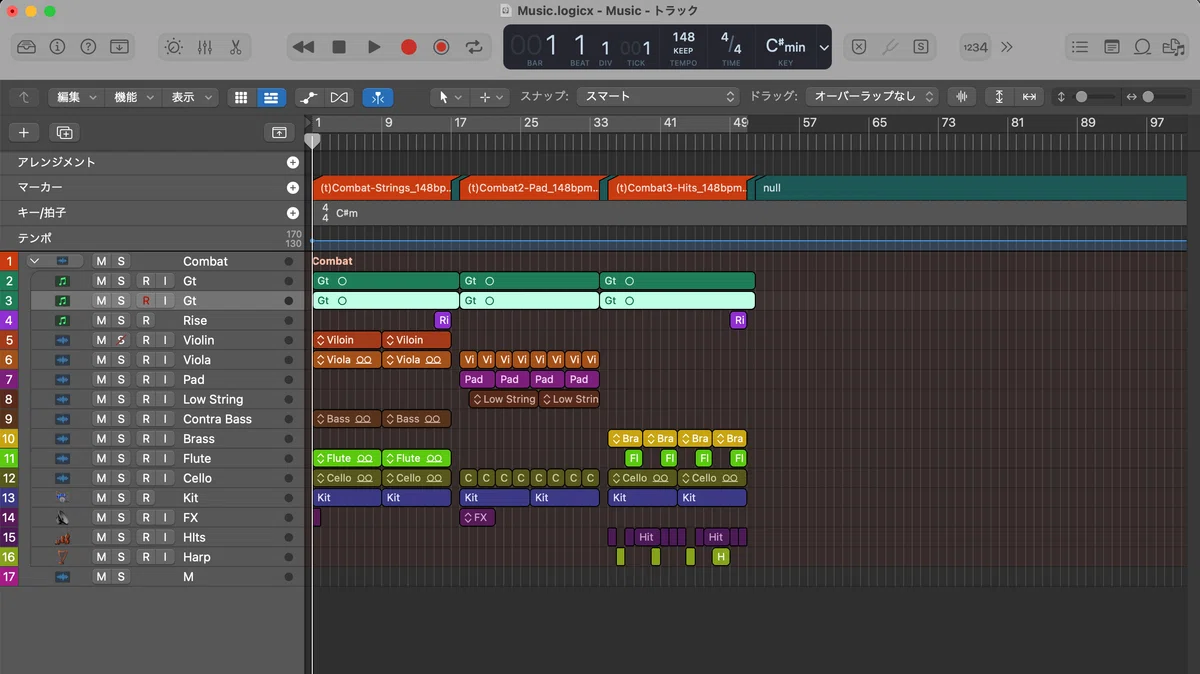Show the List Editors panel
Screen dimensions: 1200x674
tap(1079, 47)
